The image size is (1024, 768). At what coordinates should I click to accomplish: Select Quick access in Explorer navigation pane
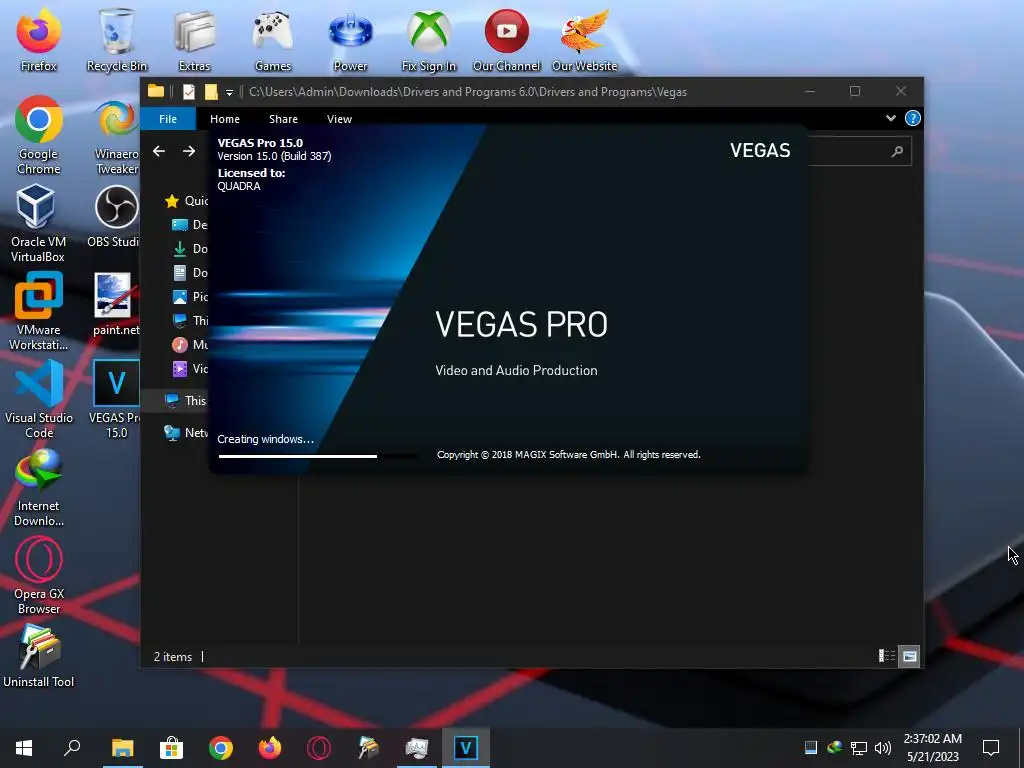coord(186,200)
